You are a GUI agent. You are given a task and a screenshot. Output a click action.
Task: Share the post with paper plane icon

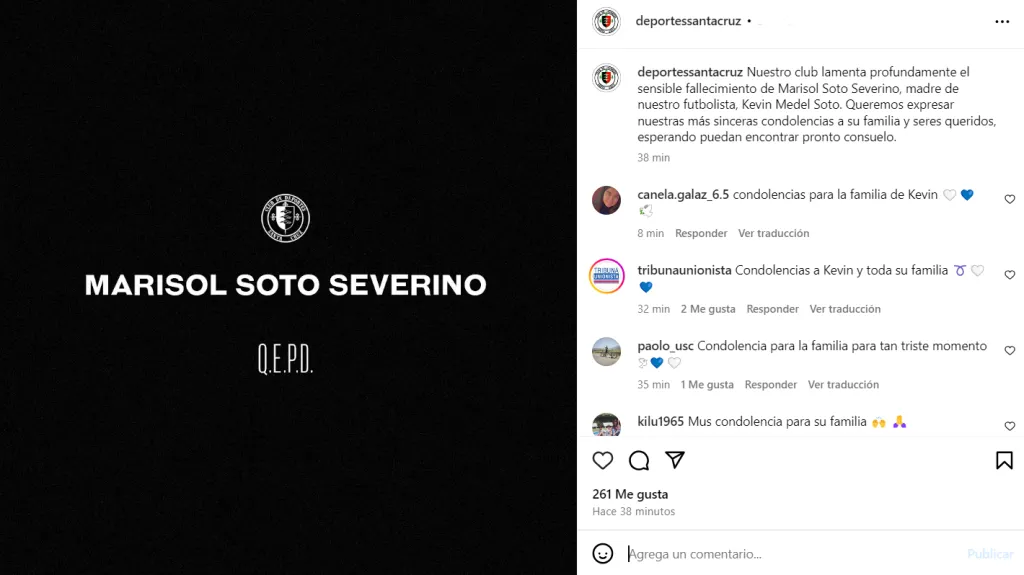pyautogui.click(x=675, y=460)
